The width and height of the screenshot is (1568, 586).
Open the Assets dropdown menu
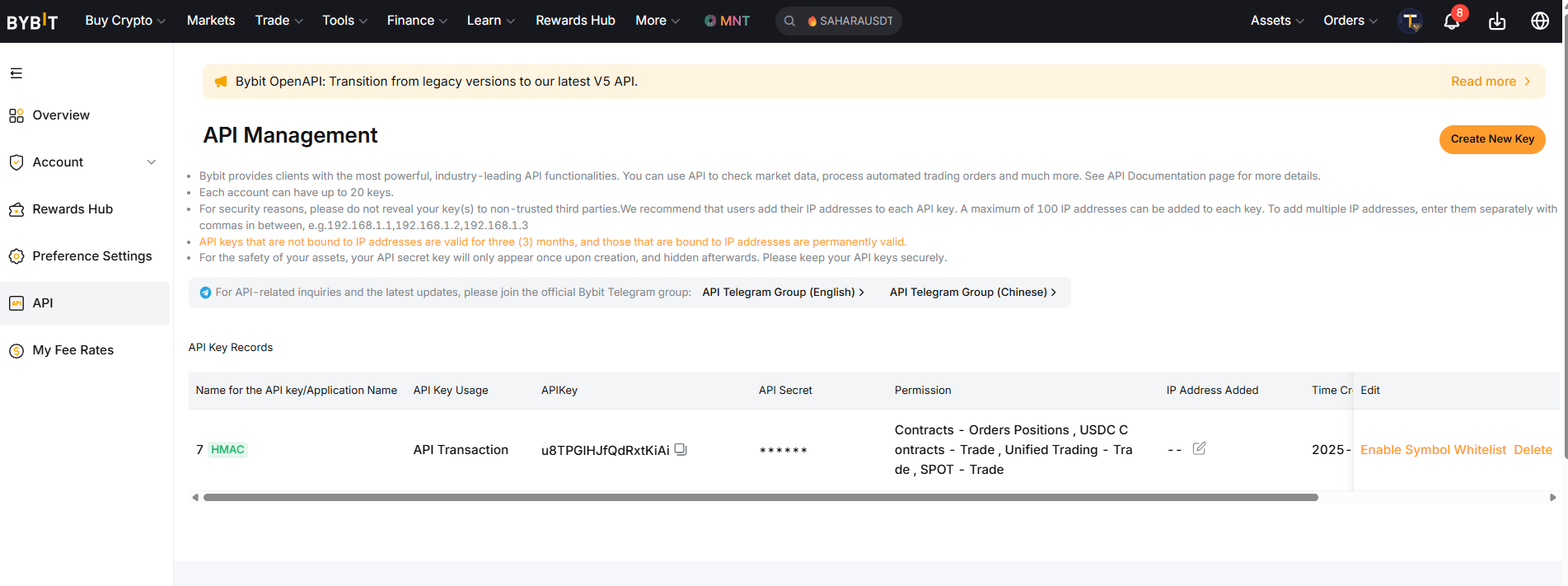click(x=1276, y=21)
